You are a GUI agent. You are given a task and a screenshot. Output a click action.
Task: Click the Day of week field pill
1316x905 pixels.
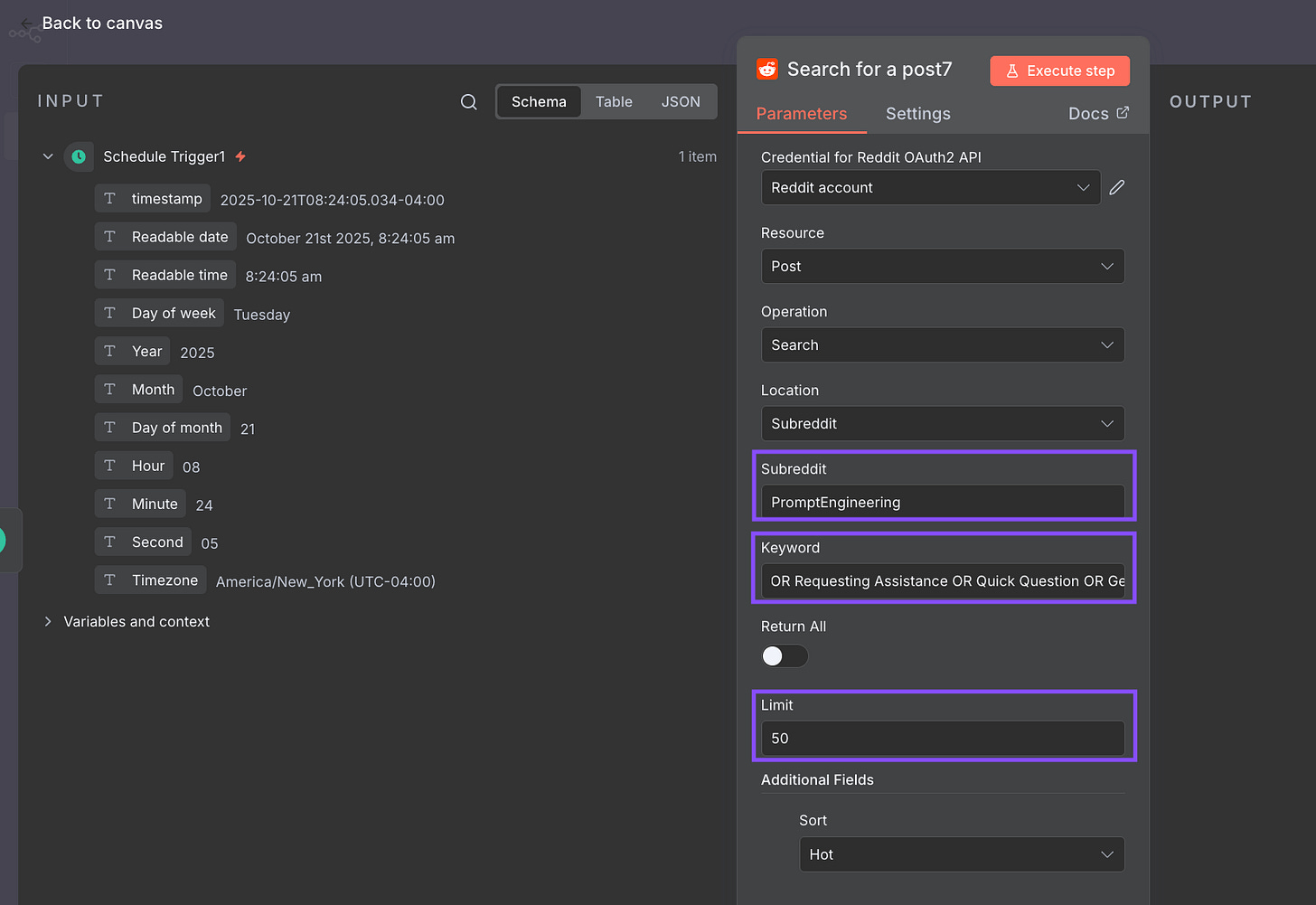pyautogui.click(x=159, y=313)
